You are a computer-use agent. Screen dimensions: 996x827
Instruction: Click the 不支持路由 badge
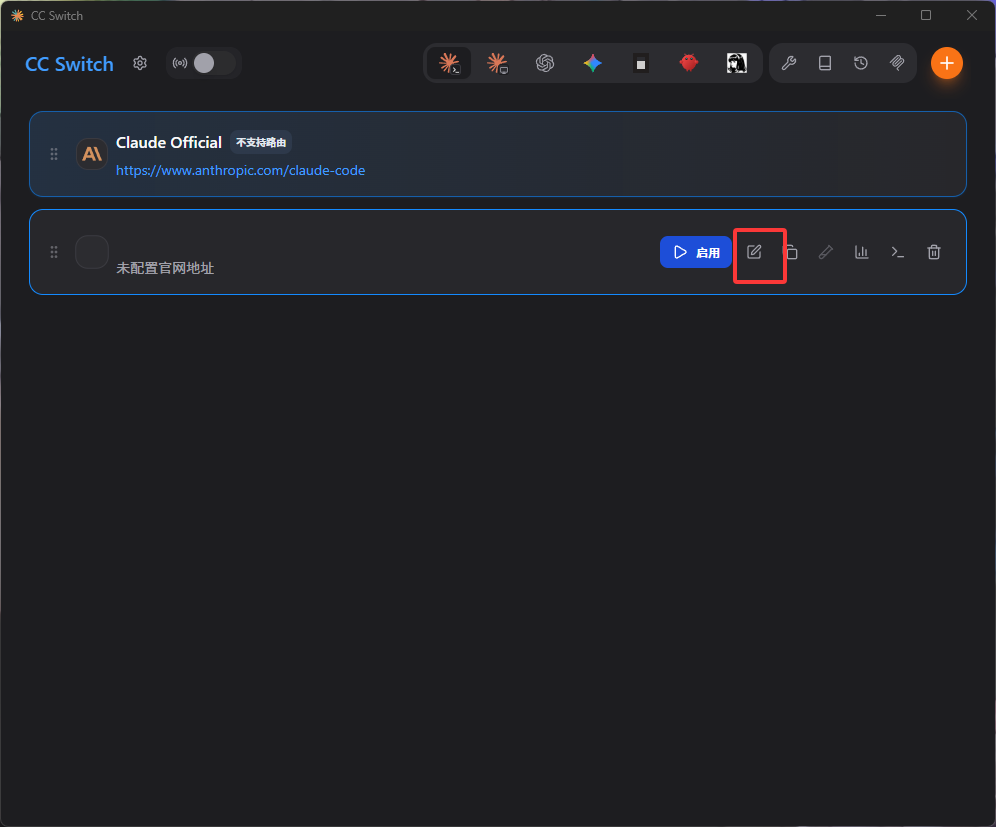(261, 142)
